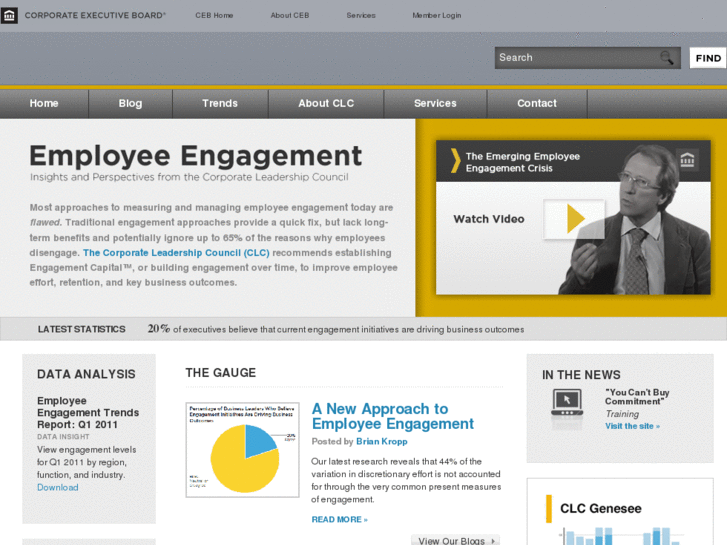Open the pie chart thumbnail
The width and height of the screenshot is (727, 545).
click(242, 450)
